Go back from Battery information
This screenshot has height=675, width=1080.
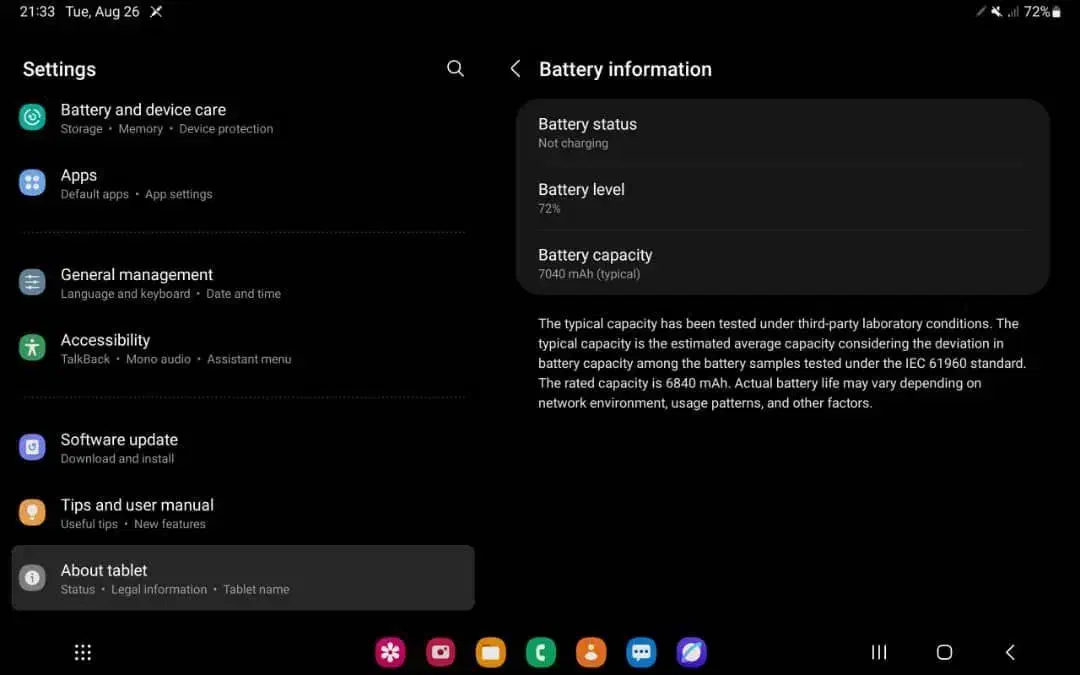click(515, 69)
